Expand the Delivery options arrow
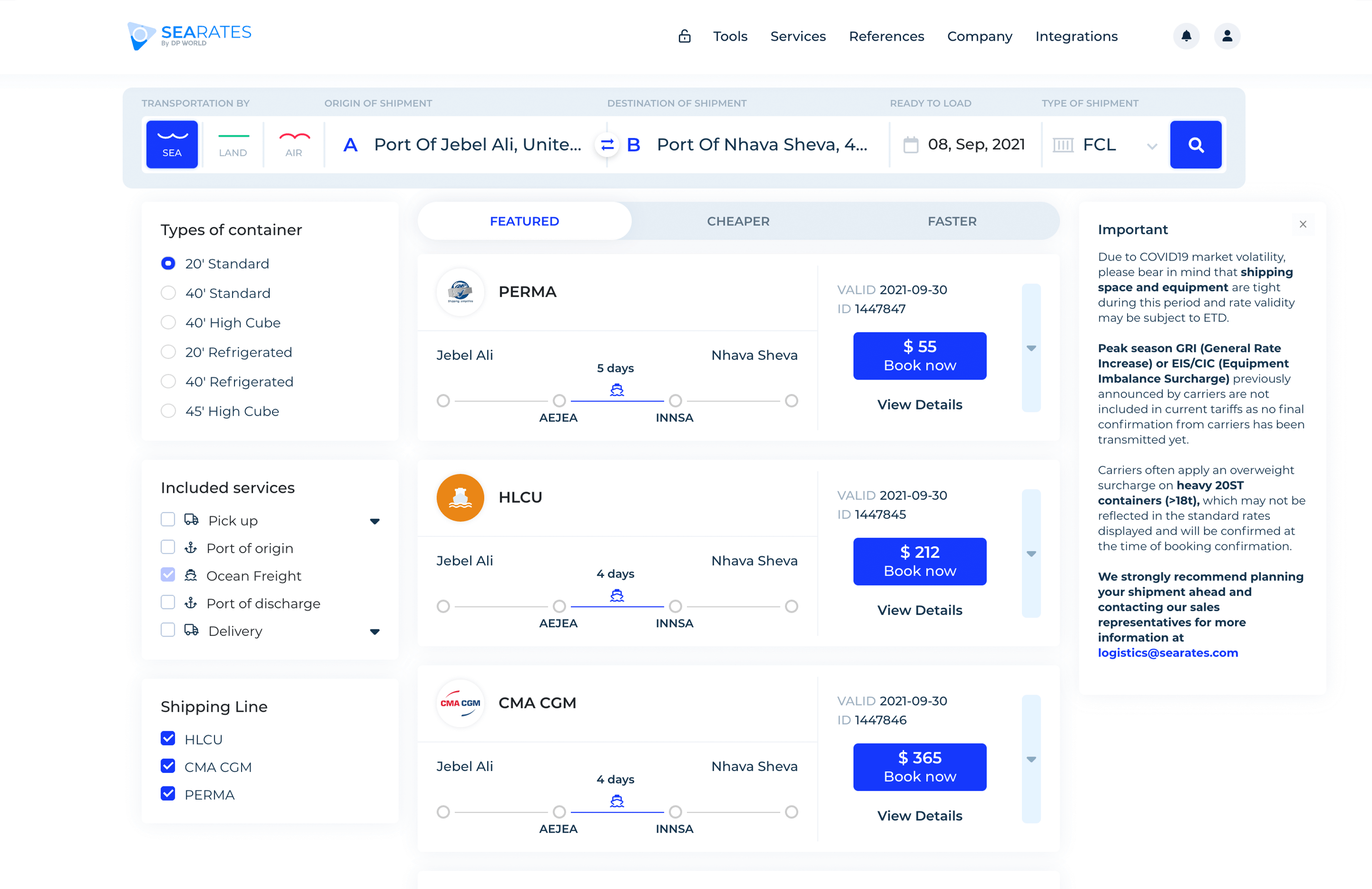This screenshot has height=889, width=1372. [375, 632]
